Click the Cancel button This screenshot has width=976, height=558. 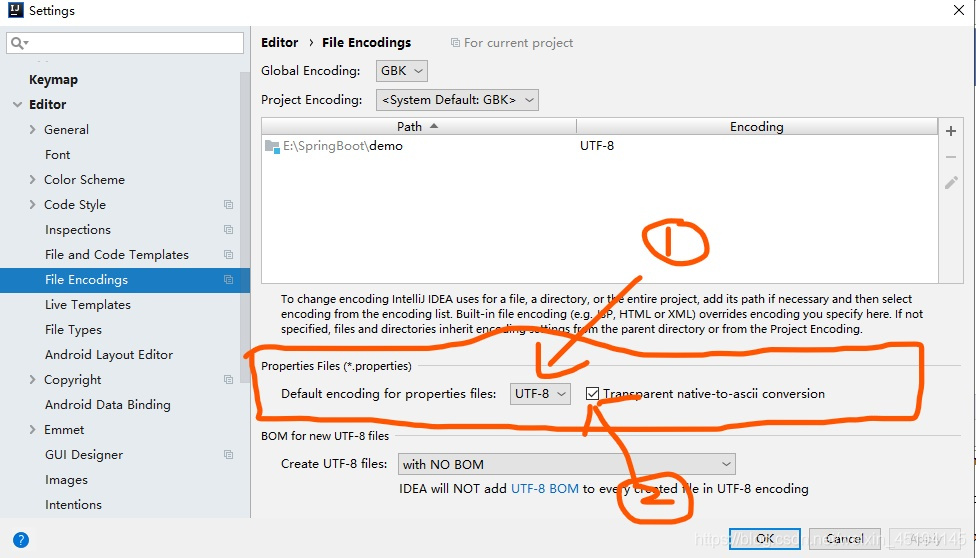coord(845,539)
